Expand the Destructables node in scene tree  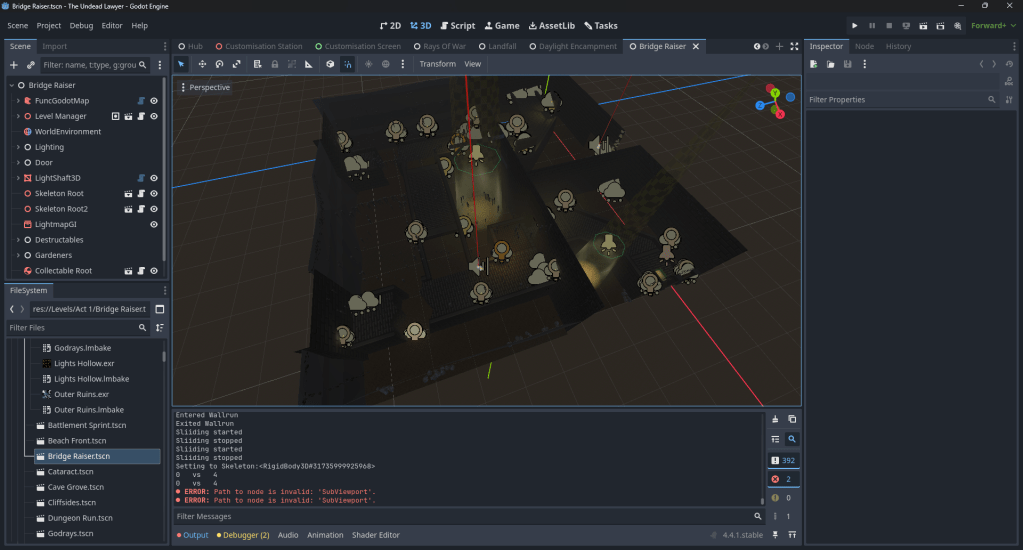(x=17, y=240)
